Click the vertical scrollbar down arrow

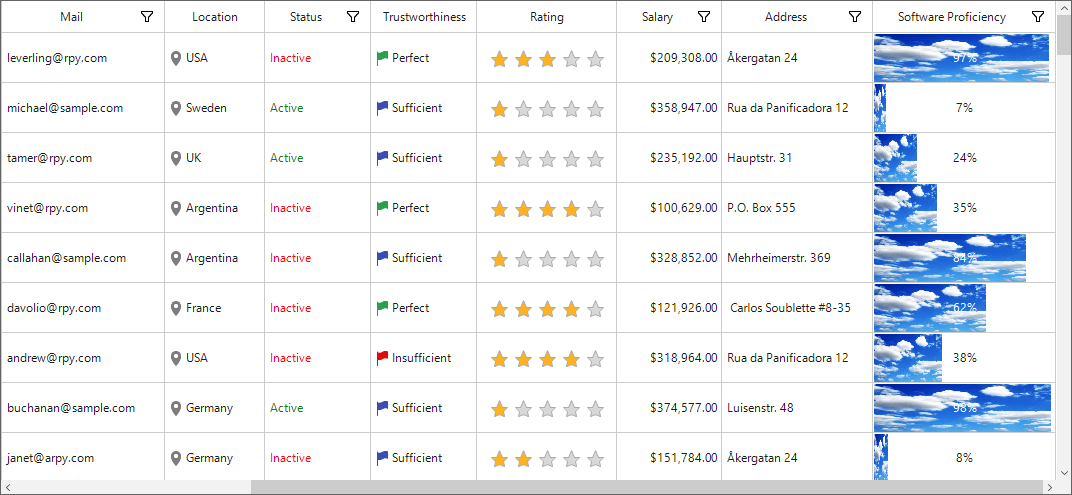(x=1064, y=472)
